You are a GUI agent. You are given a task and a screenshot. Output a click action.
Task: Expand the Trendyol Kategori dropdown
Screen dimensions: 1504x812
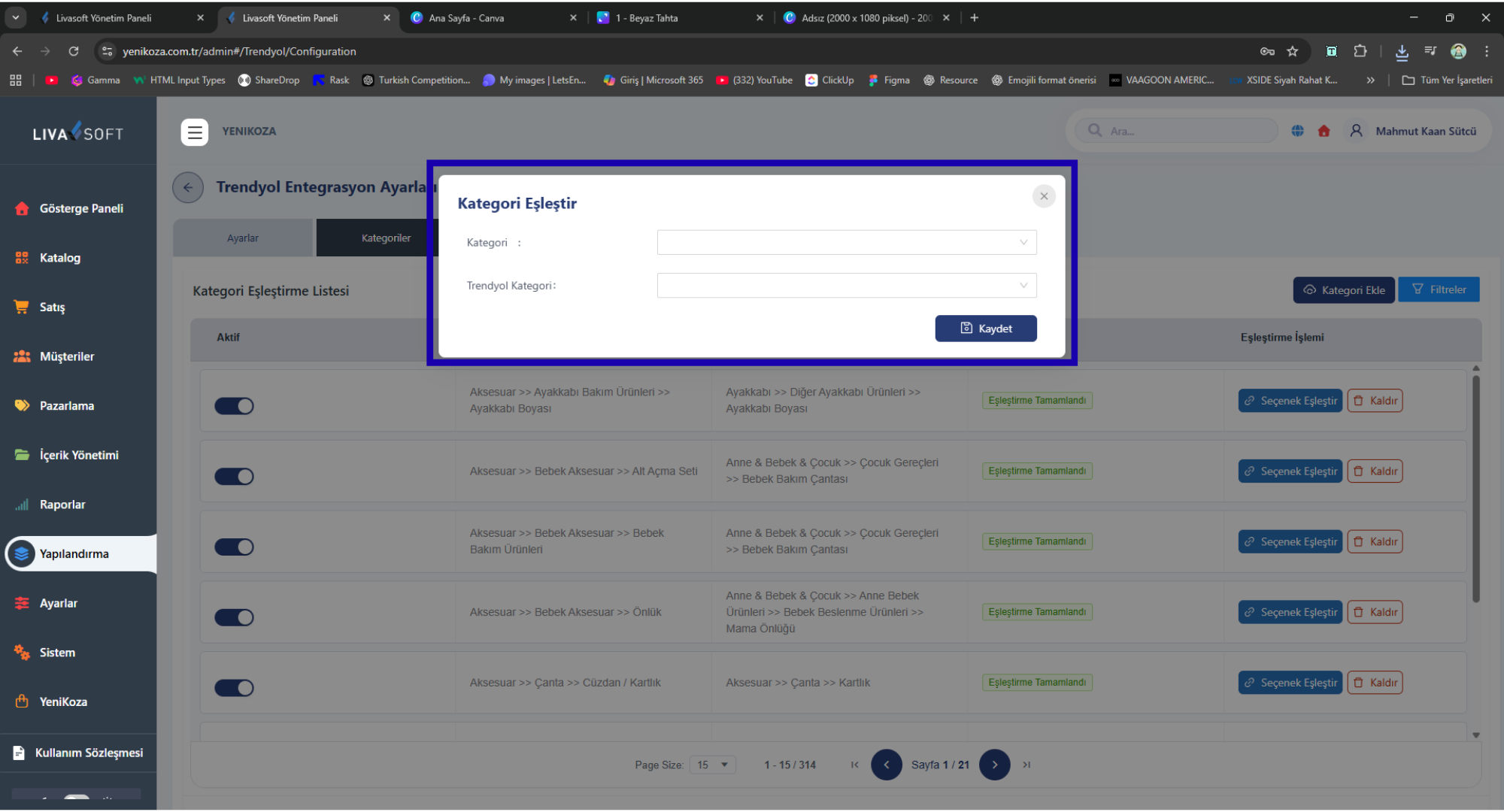pos(846,286)
